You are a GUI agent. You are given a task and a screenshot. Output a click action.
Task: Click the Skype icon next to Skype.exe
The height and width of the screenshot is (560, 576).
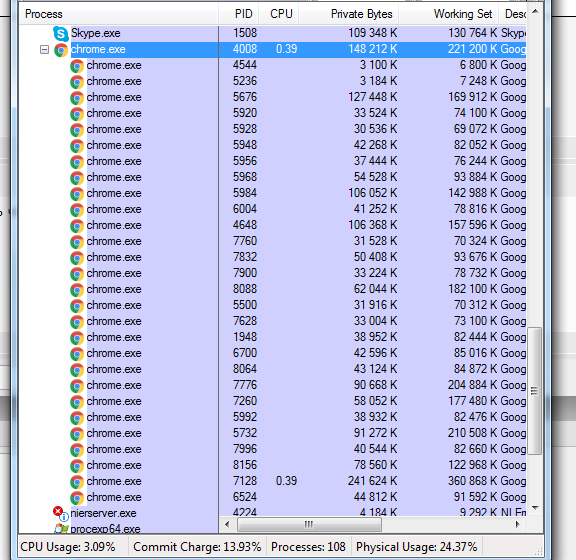pos(61,34)
